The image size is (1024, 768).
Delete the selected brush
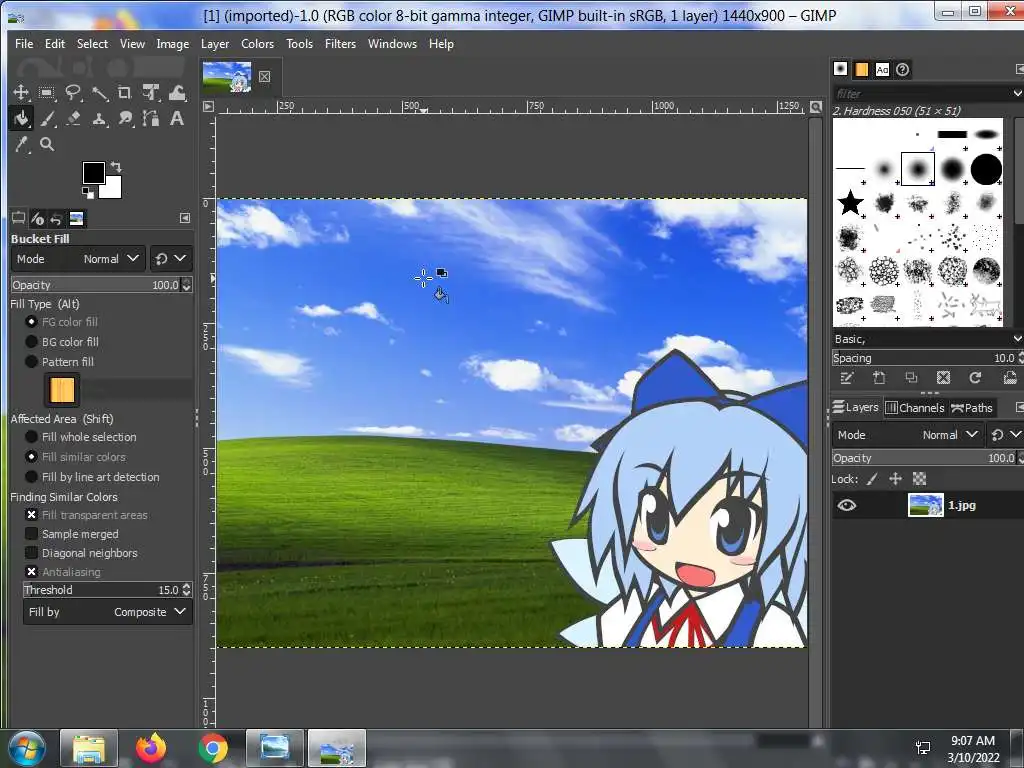(x=943, y=377)
